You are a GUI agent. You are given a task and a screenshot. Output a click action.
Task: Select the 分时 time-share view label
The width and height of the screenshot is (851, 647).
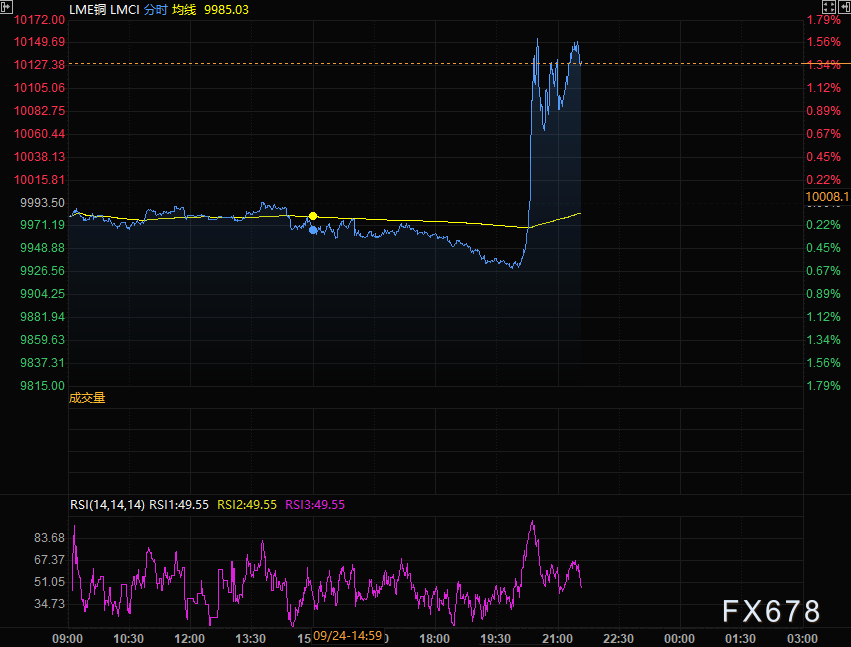(156, 9)
